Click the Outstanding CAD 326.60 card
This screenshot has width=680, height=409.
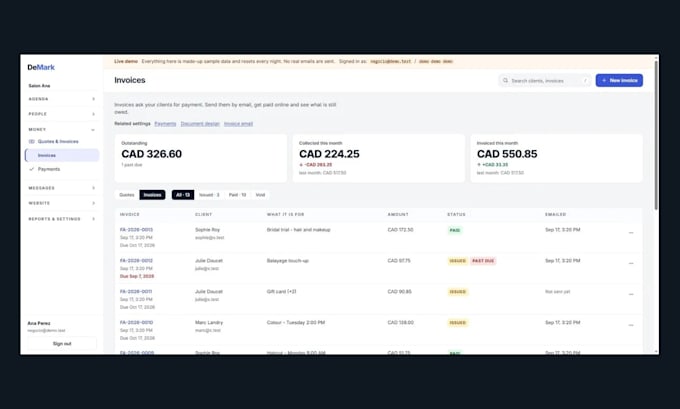tap(200, 158)
